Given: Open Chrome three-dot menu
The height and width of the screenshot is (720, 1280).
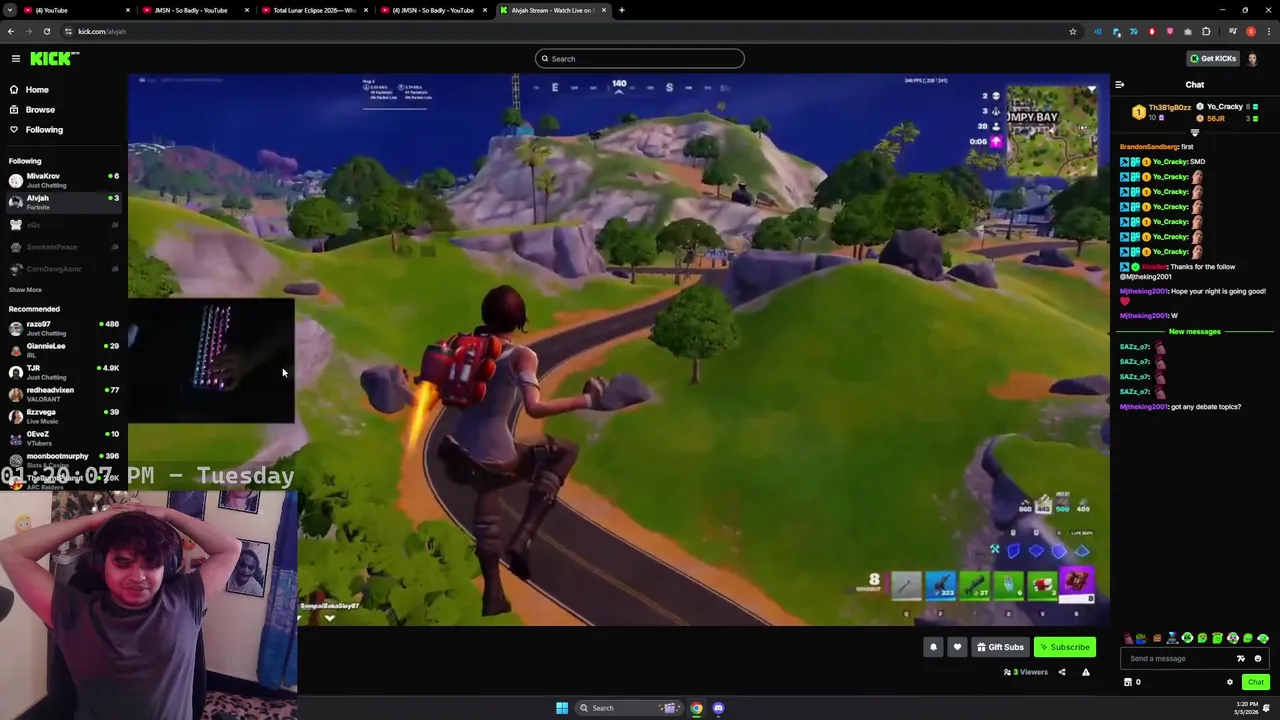Looking at the screenshot, I should click(x=1269, y=31).
